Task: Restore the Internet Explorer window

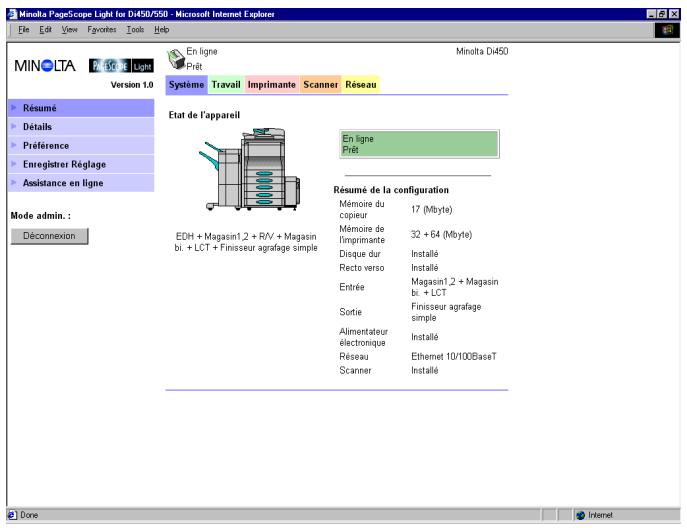Action: tap(662, 14)
